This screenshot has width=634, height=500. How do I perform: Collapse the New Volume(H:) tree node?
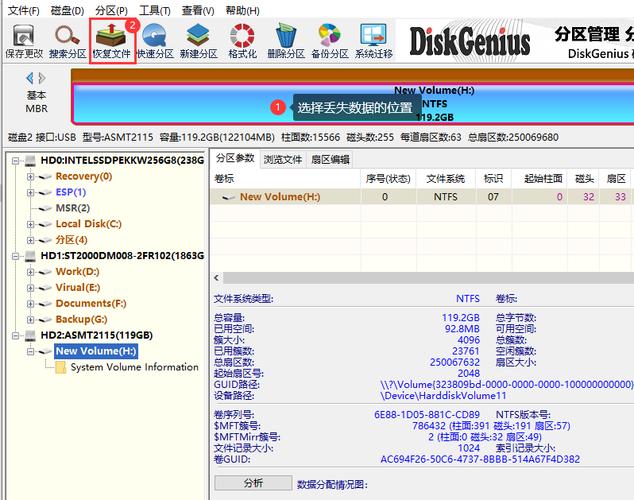(30, 351)
